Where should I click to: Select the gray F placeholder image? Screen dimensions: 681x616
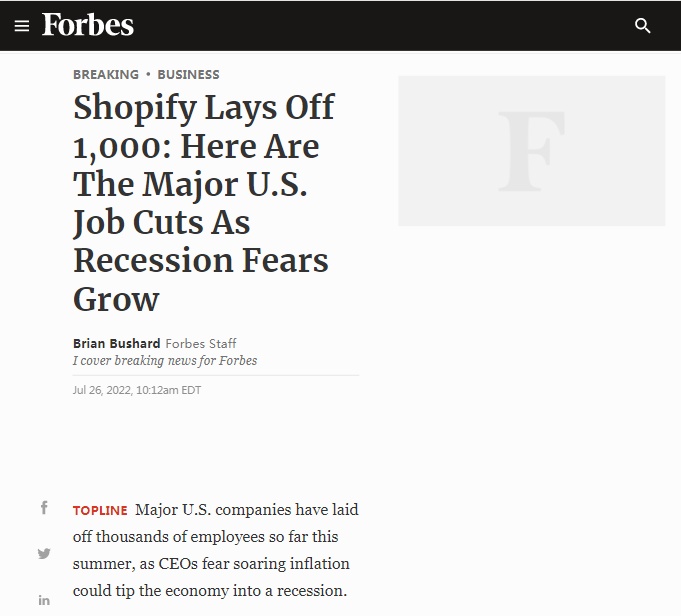coord(531,151)
